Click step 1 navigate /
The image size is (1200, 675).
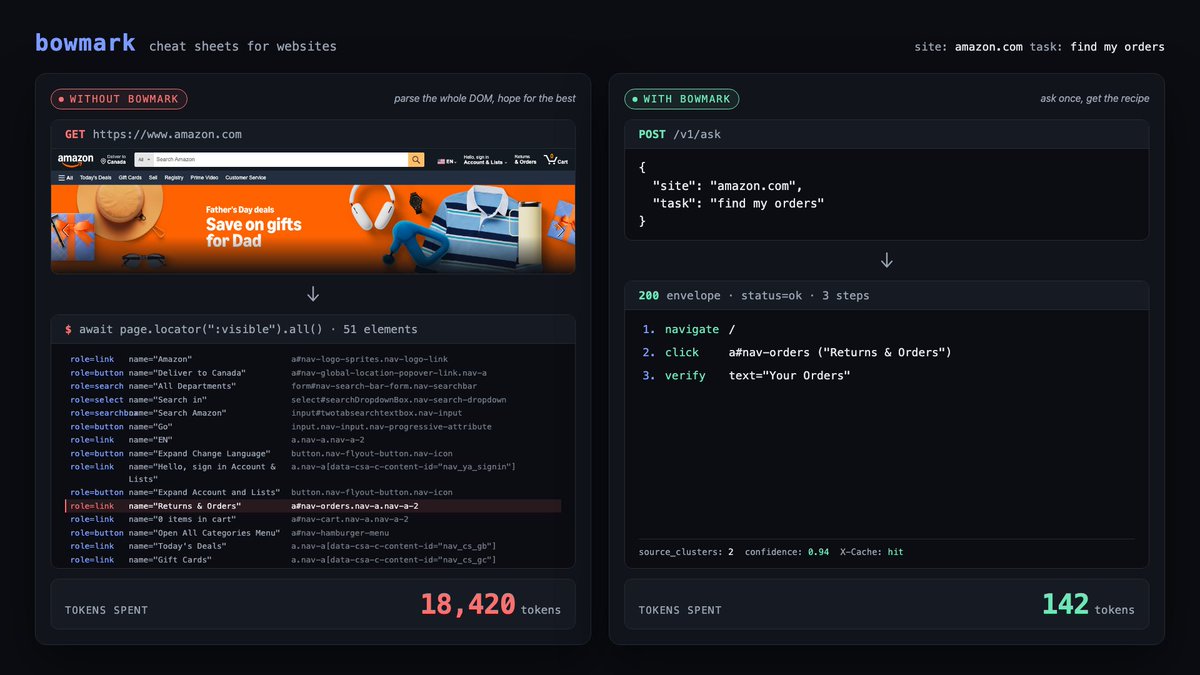[689, 329]
